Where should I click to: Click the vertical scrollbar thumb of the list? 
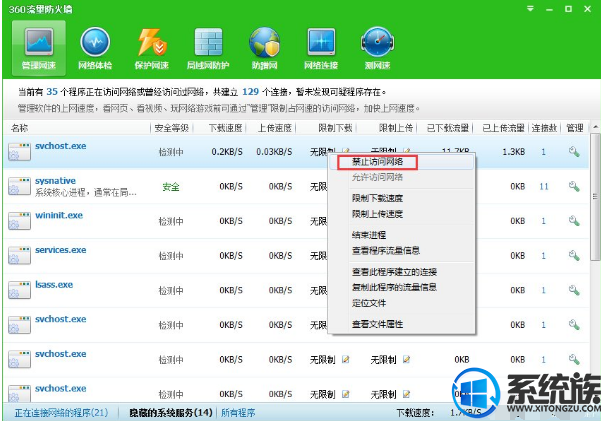pyautogui.click(x=595, y=197)
